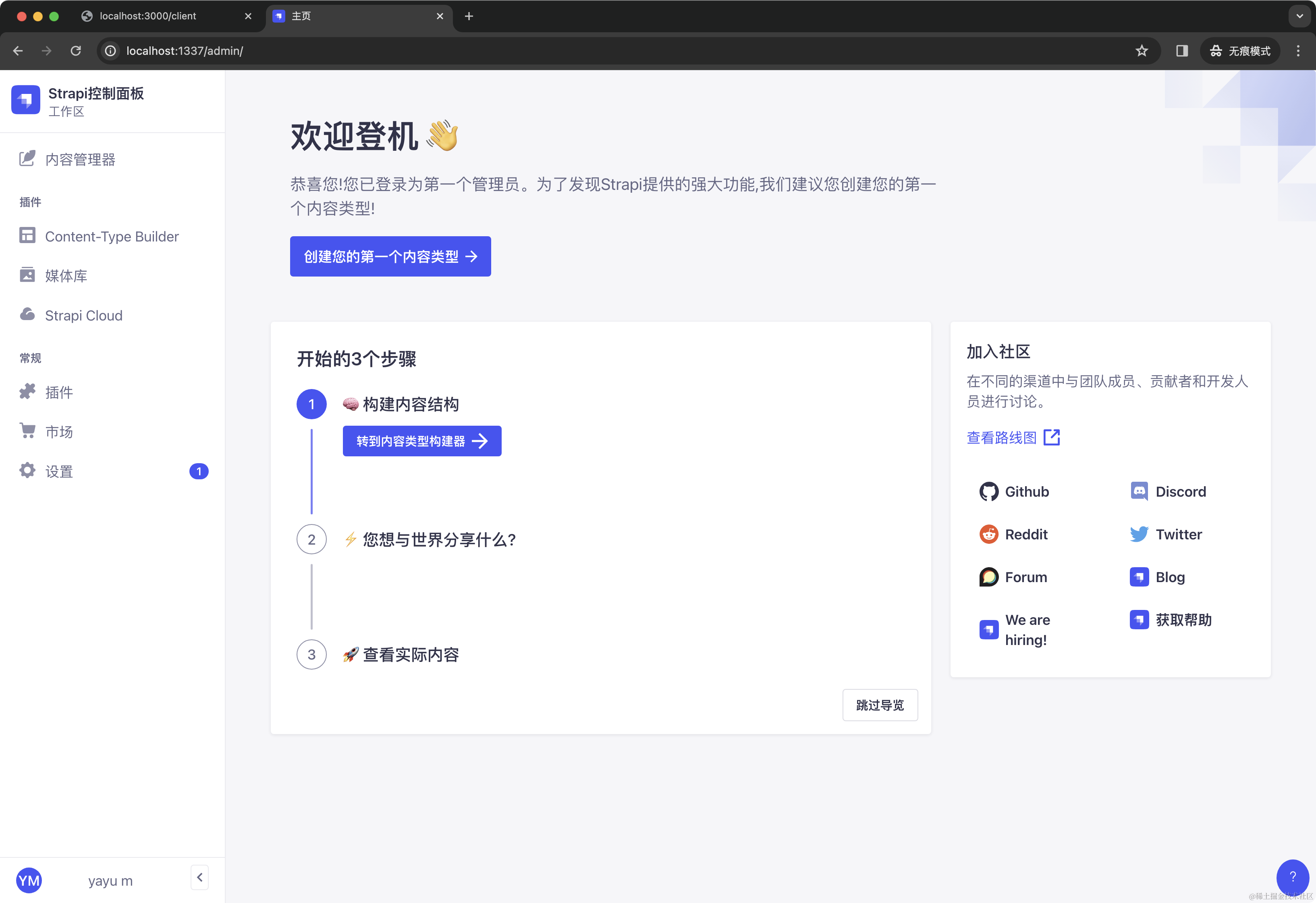Open Content Manager pencil icon in sidebar
This screenshot has height=903, width=1316.
point(27,158)
